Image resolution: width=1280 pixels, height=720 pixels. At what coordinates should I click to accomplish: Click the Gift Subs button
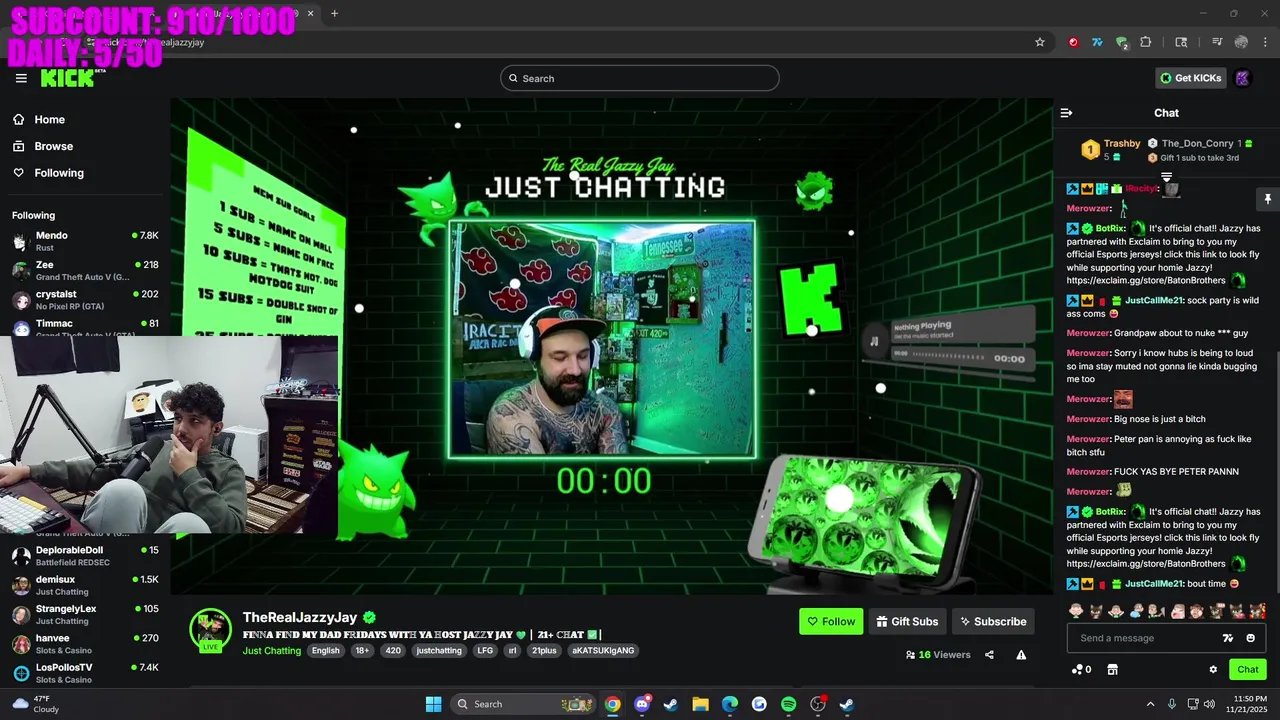click(x=907, y=621)
